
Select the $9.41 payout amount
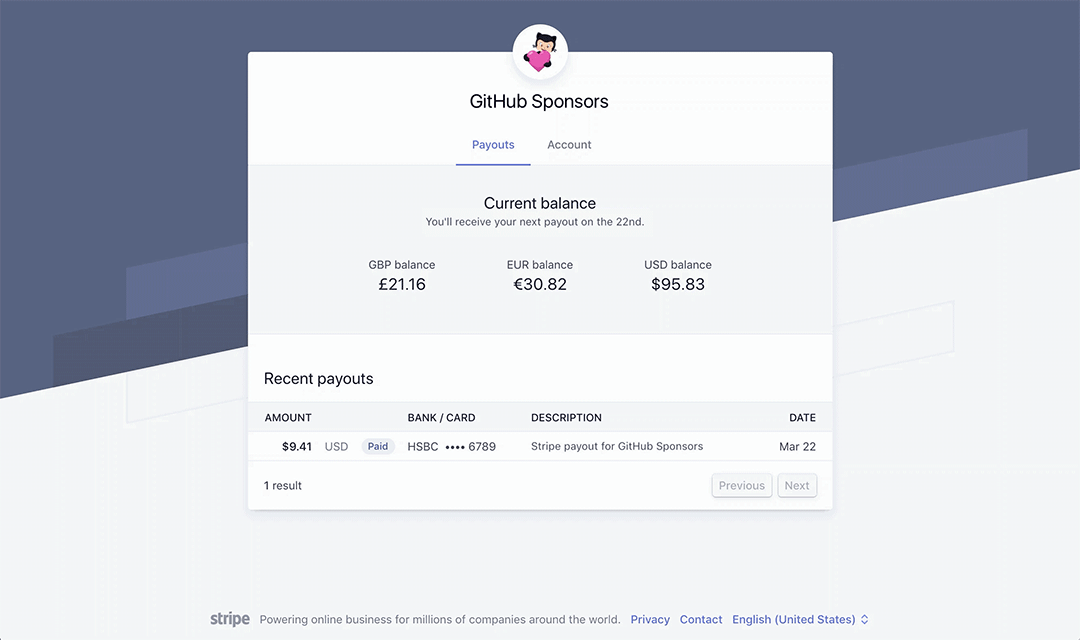(297, 446)
